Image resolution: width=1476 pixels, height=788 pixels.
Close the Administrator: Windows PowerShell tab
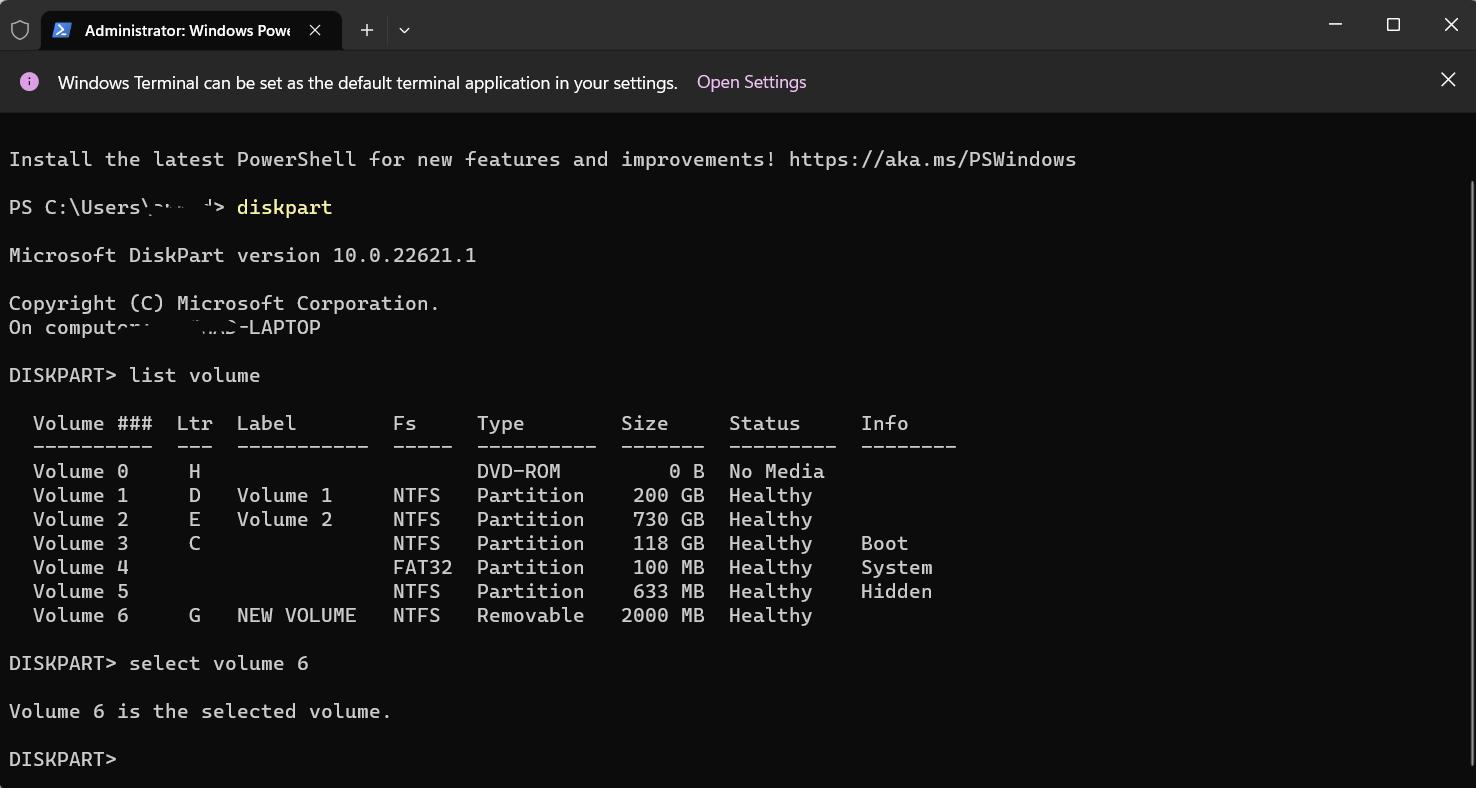coord(315,30)
